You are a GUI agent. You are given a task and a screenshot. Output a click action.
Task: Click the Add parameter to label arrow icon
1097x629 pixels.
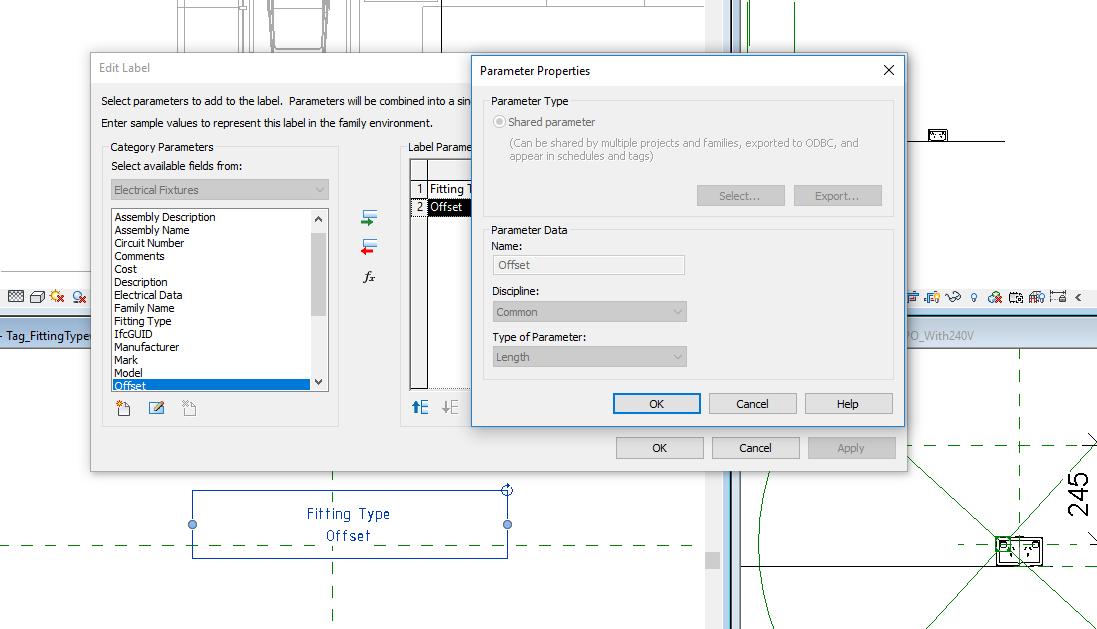point(369,218)
